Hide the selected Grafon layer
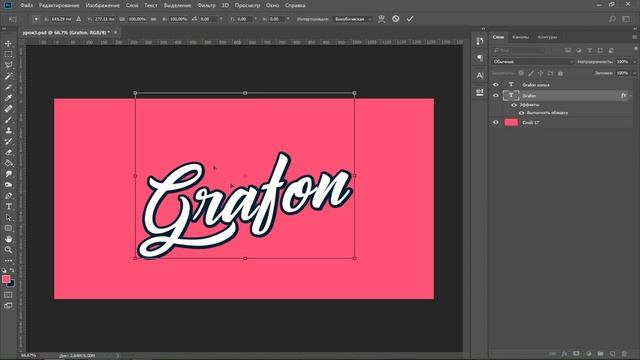This screenshot has width=640, height=360. pyautogui.click(x=496, y=96)
